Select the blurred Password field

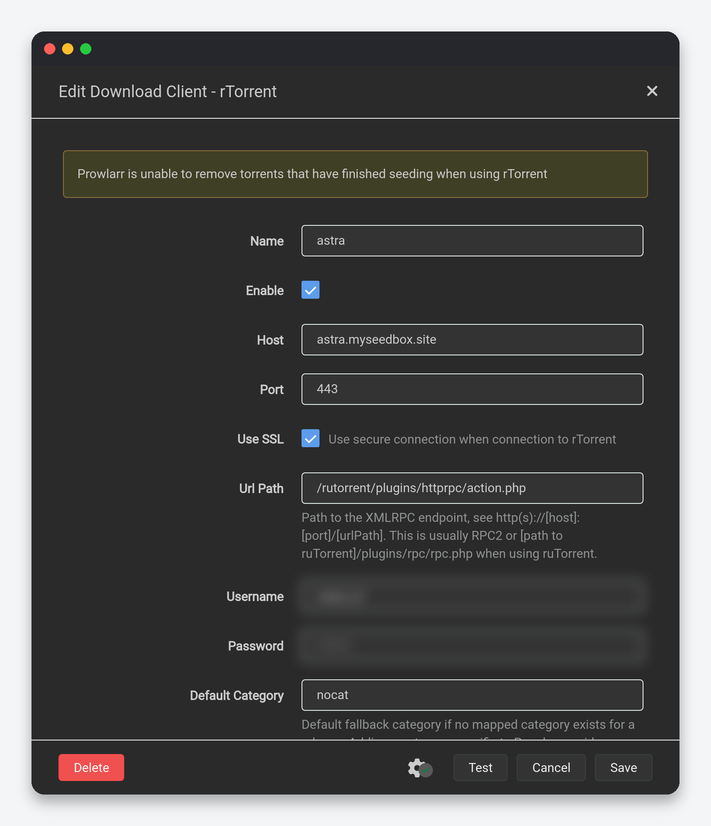[472, 646]
